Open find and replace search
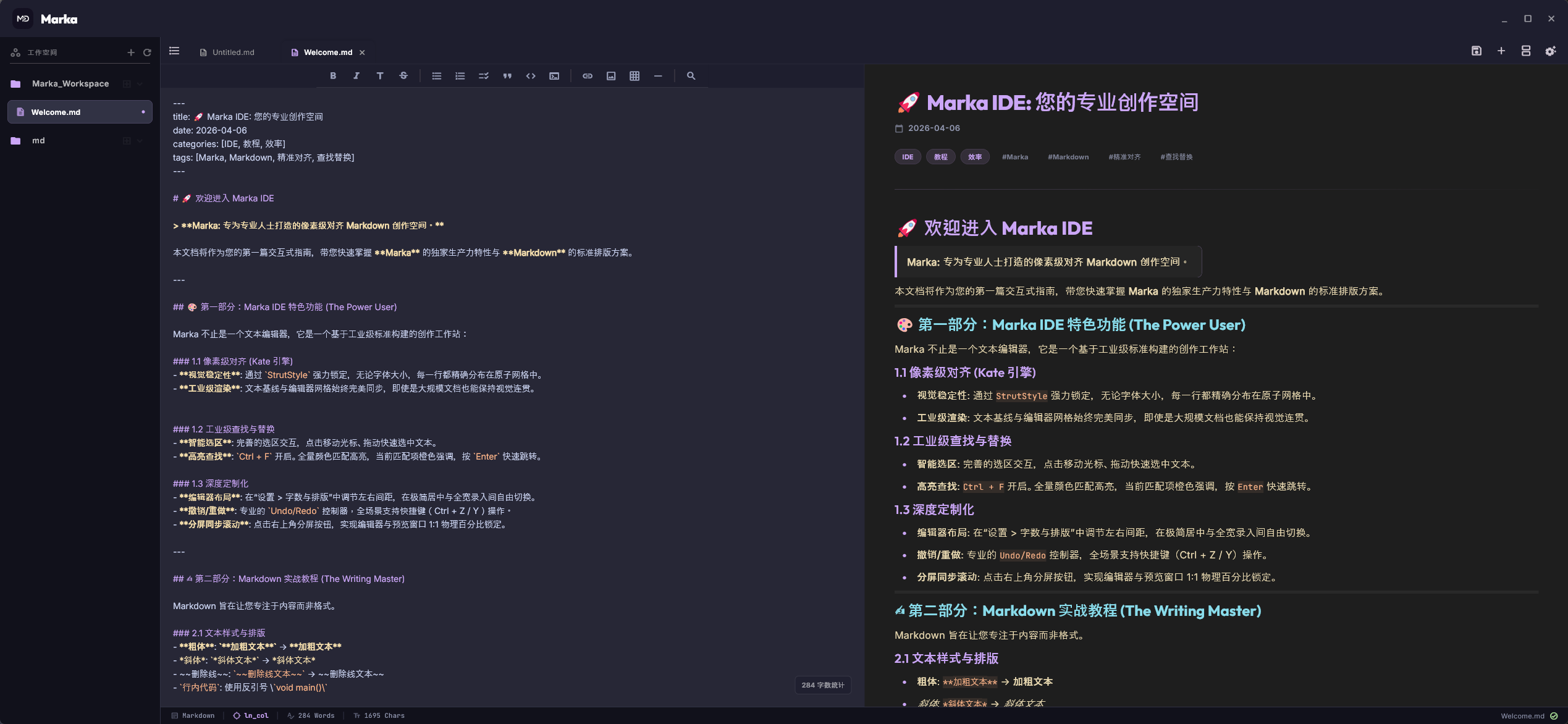Image resolution: width=1568 pixels, height=724 pixels. click(x=691, y=76)
